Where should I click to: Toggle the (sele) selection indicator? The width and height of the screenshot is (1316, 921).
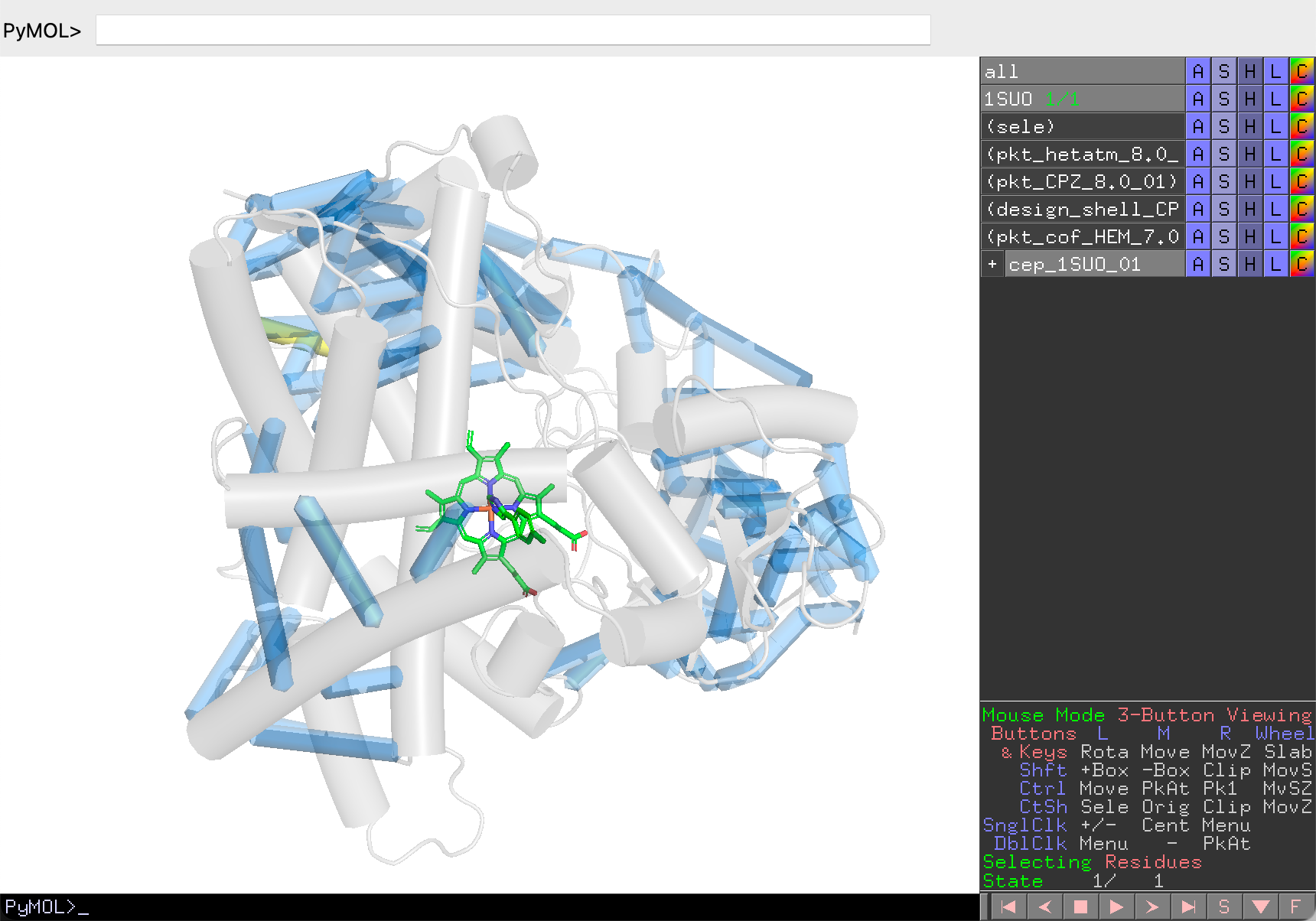1083,126
